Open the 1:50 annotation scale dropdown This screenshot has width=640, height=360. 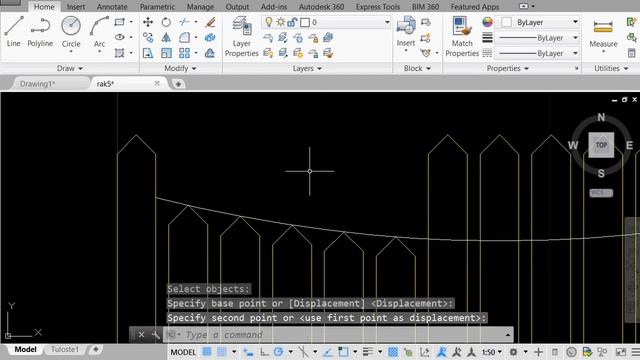pos(492,351)
